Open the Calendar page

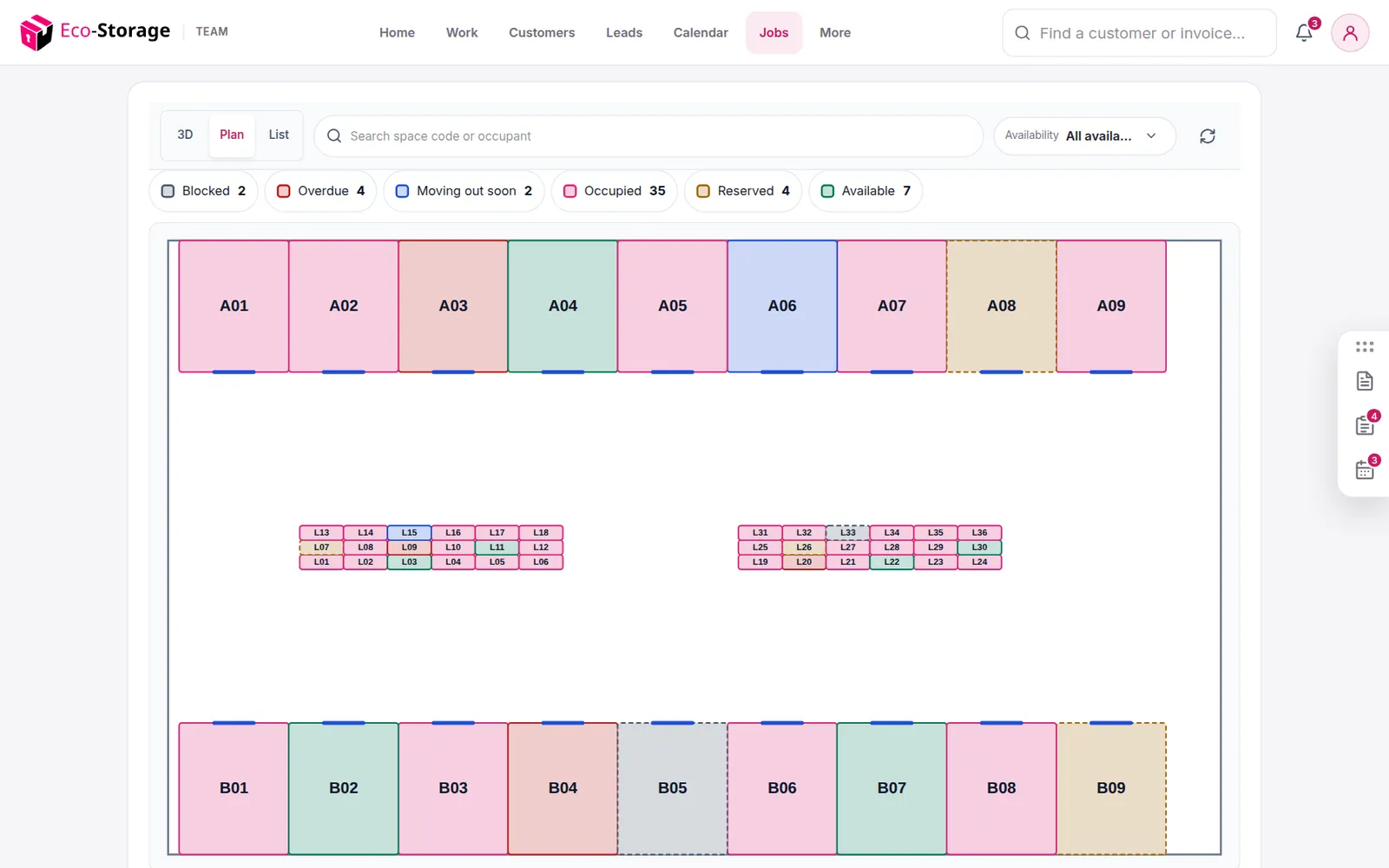click(x=701, y=33)
